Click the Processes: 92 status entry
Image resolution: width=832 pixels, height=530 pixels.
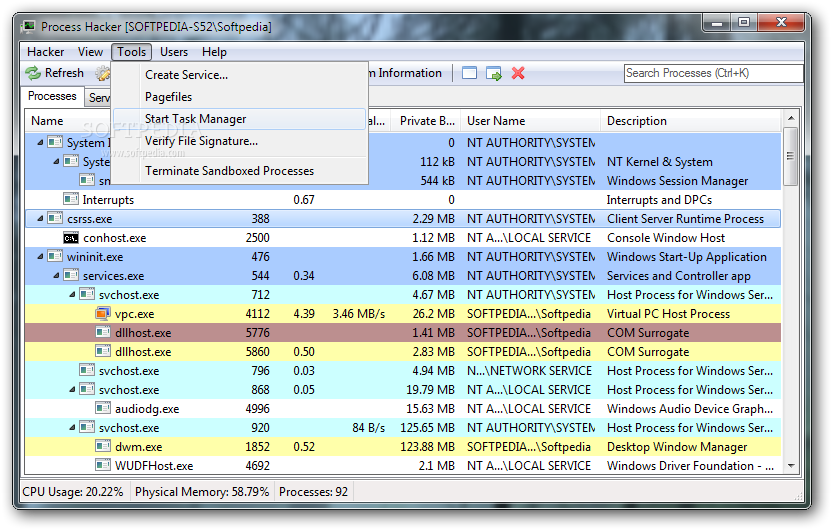[314, 492]
